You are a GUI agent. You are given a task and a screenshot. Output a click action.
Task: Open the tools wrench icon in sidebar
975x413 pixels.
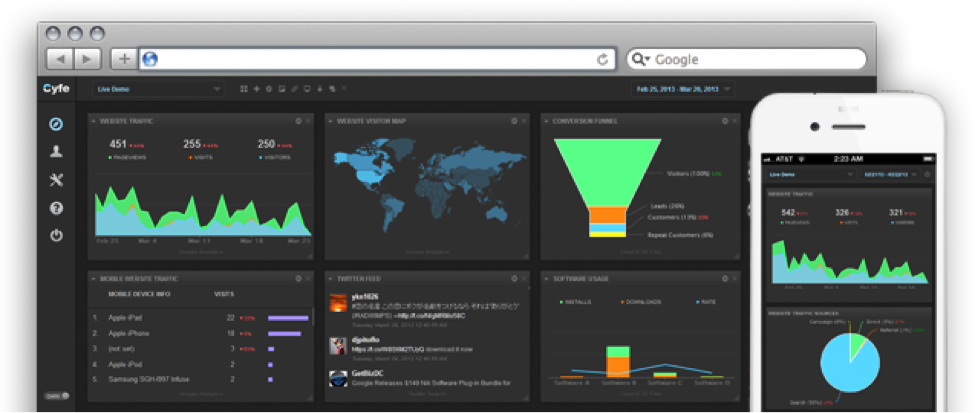pos(56,180)
